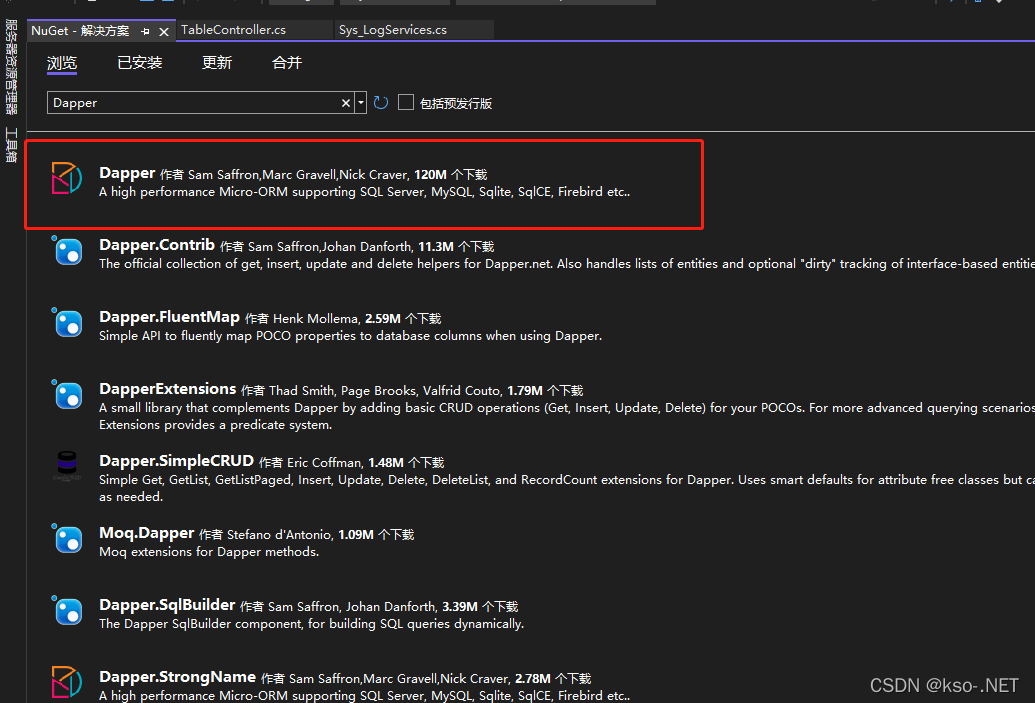Click the Dapper SqlBuilder component description
Screen dimensions: 1035x703
[312, 624]
